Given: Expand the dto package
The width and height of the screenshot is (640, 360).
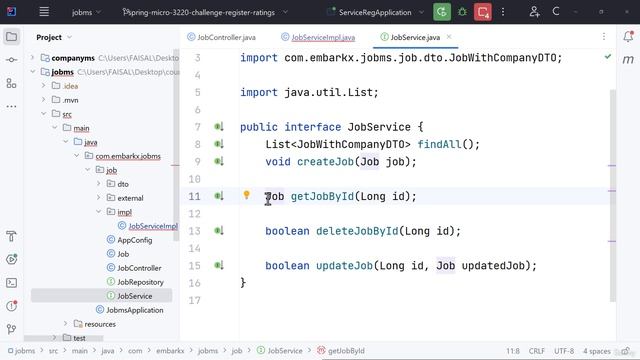Looking at the screenshot, I should [x=98, y=184].
